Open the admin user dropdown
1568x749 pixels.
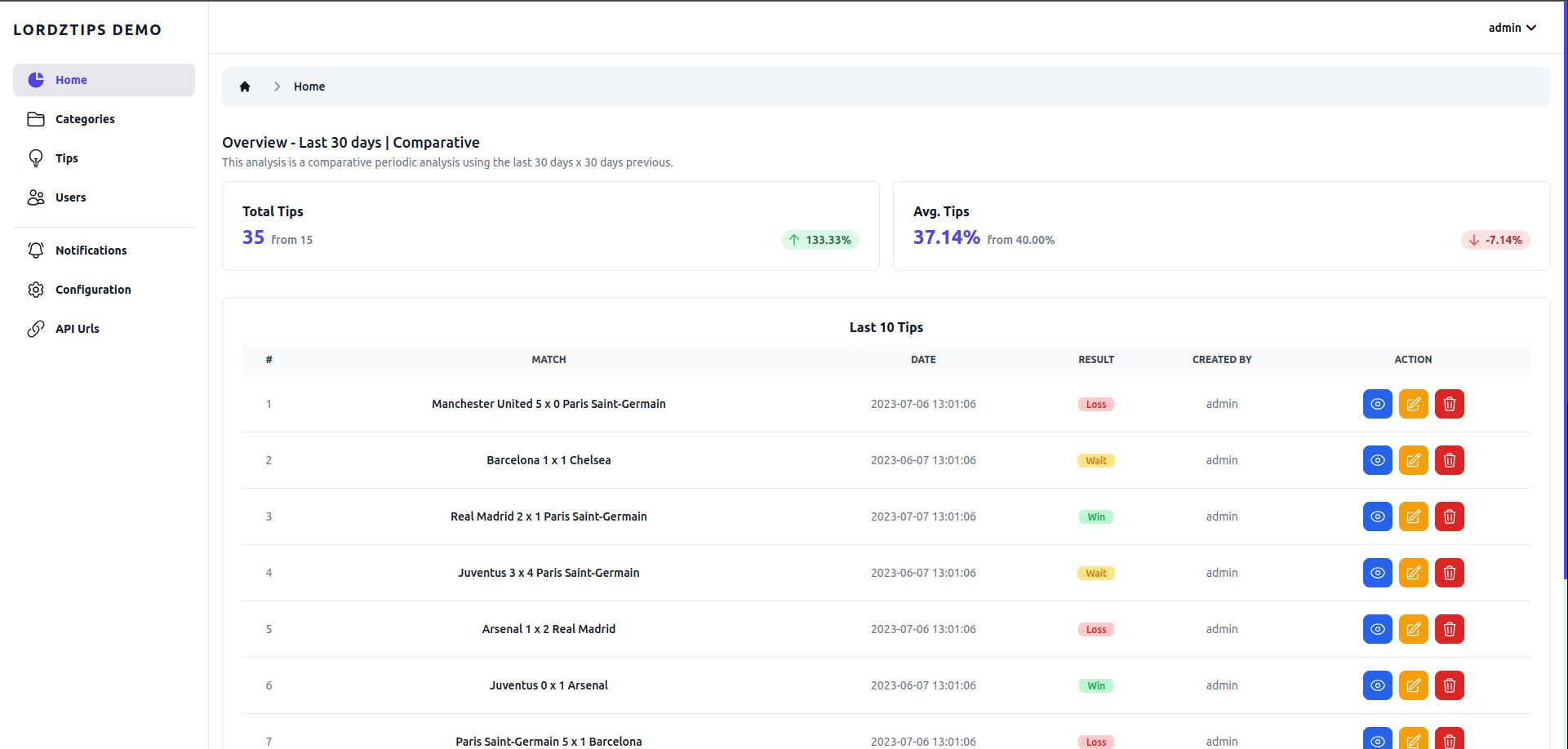coord(1512,28)
